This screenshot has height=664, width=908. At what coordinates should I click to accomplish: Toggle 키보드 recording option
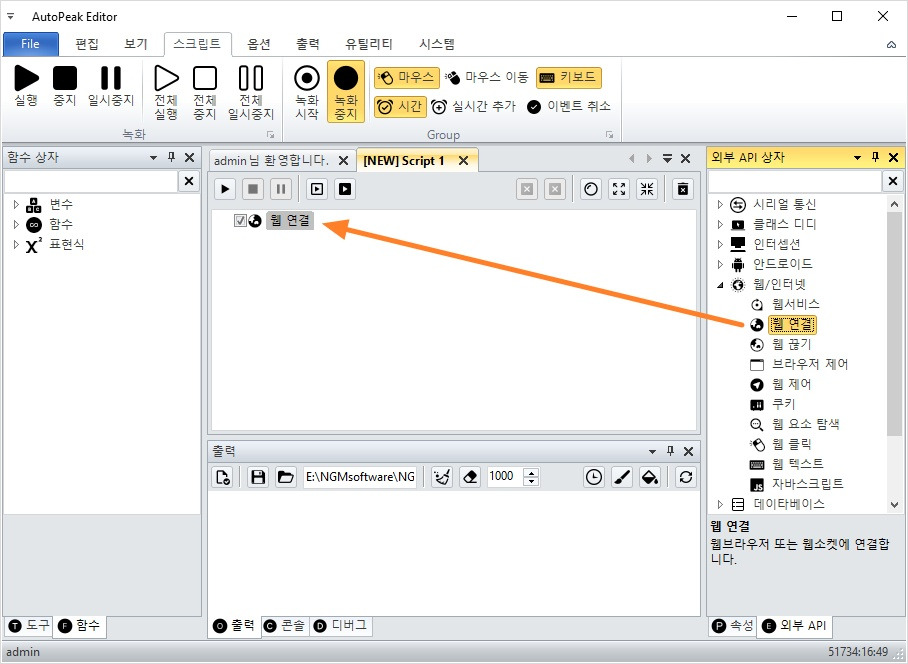coord(569,77)
